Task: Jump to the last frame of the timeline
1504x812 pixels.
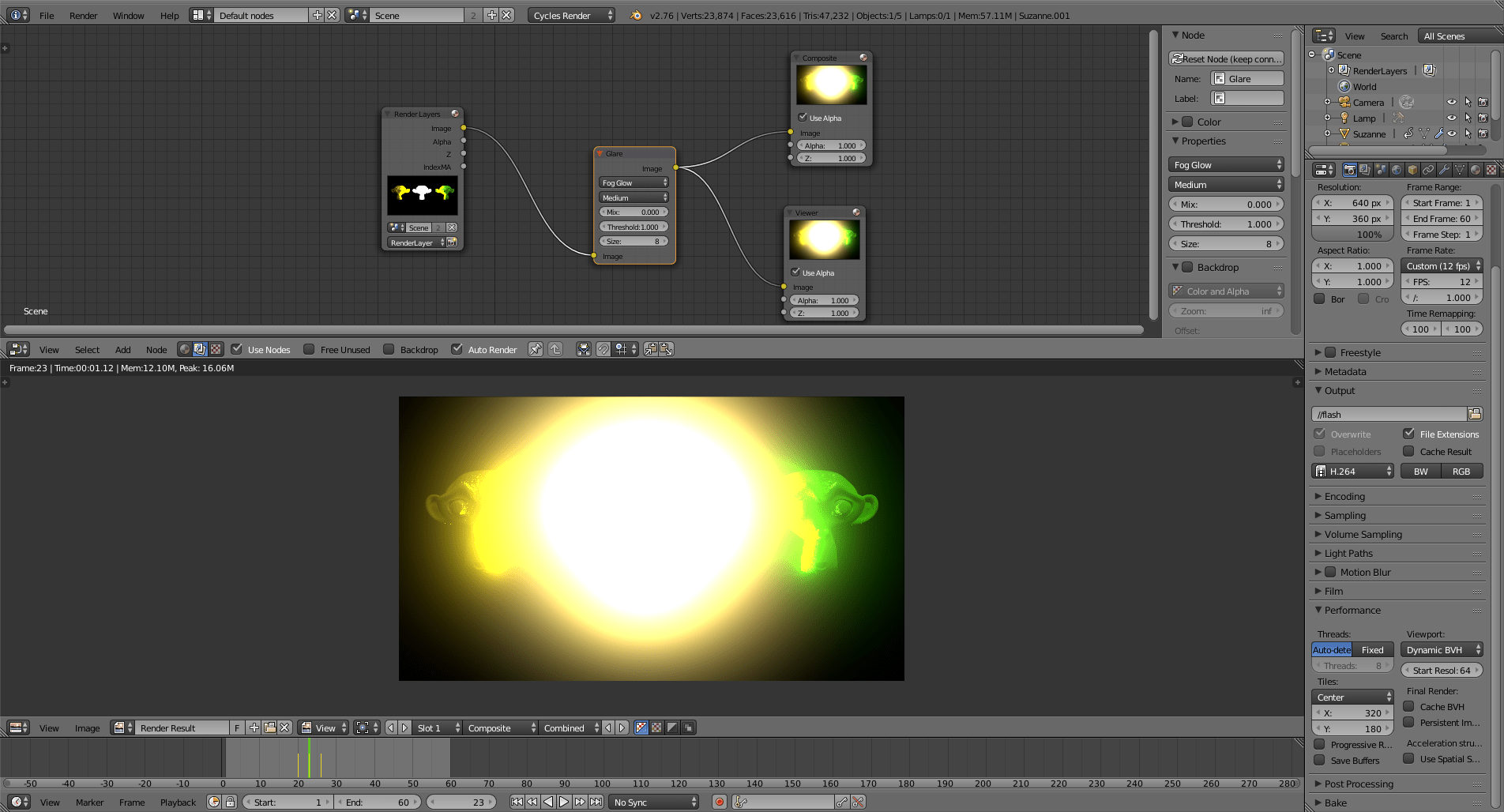Action: point(596,802)
